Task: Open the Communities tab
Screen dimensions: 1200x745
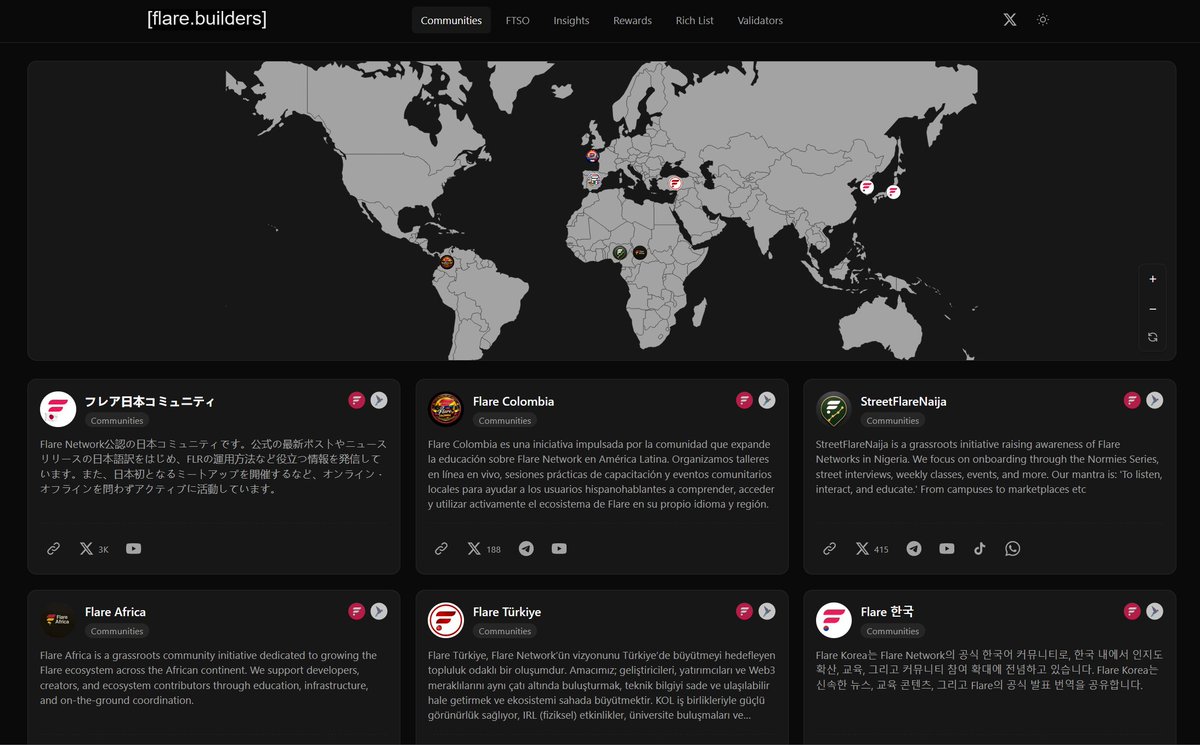Action: (451, 20)
